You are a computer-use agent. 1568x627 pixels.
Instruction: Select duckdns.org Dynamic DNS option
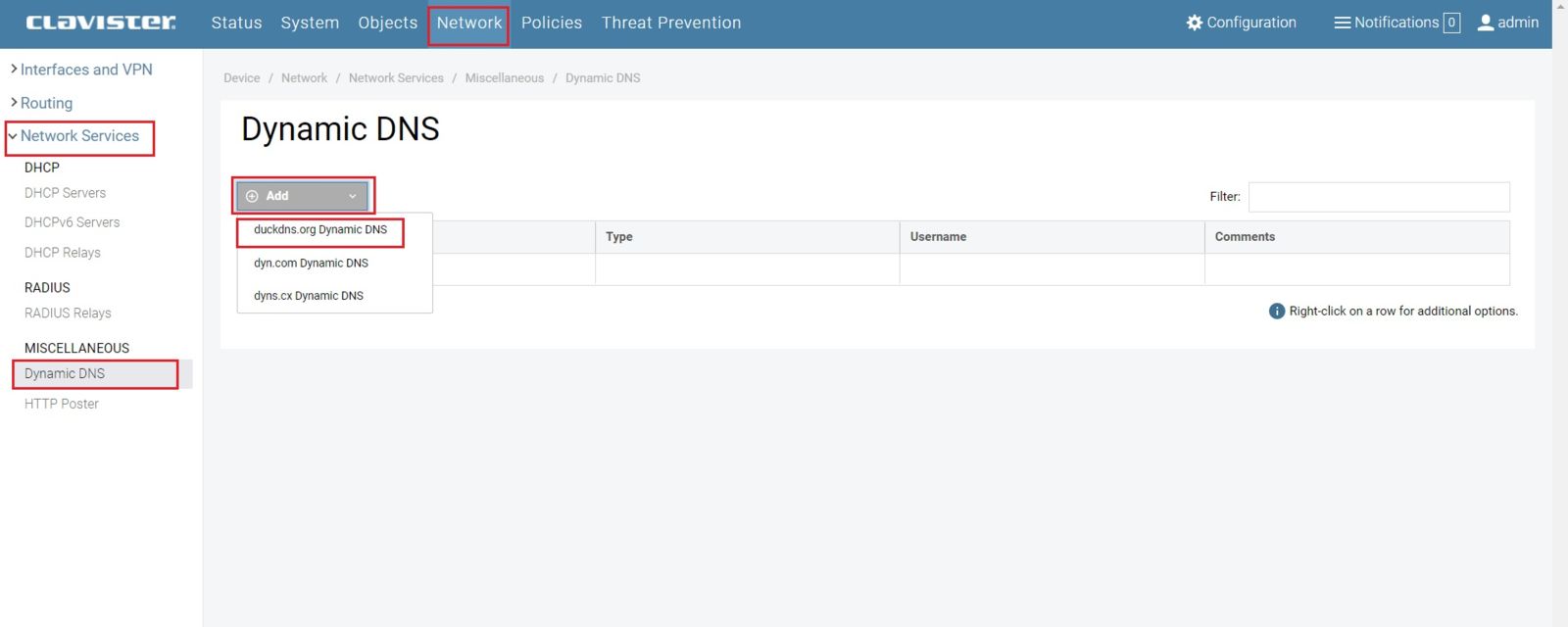320,230
